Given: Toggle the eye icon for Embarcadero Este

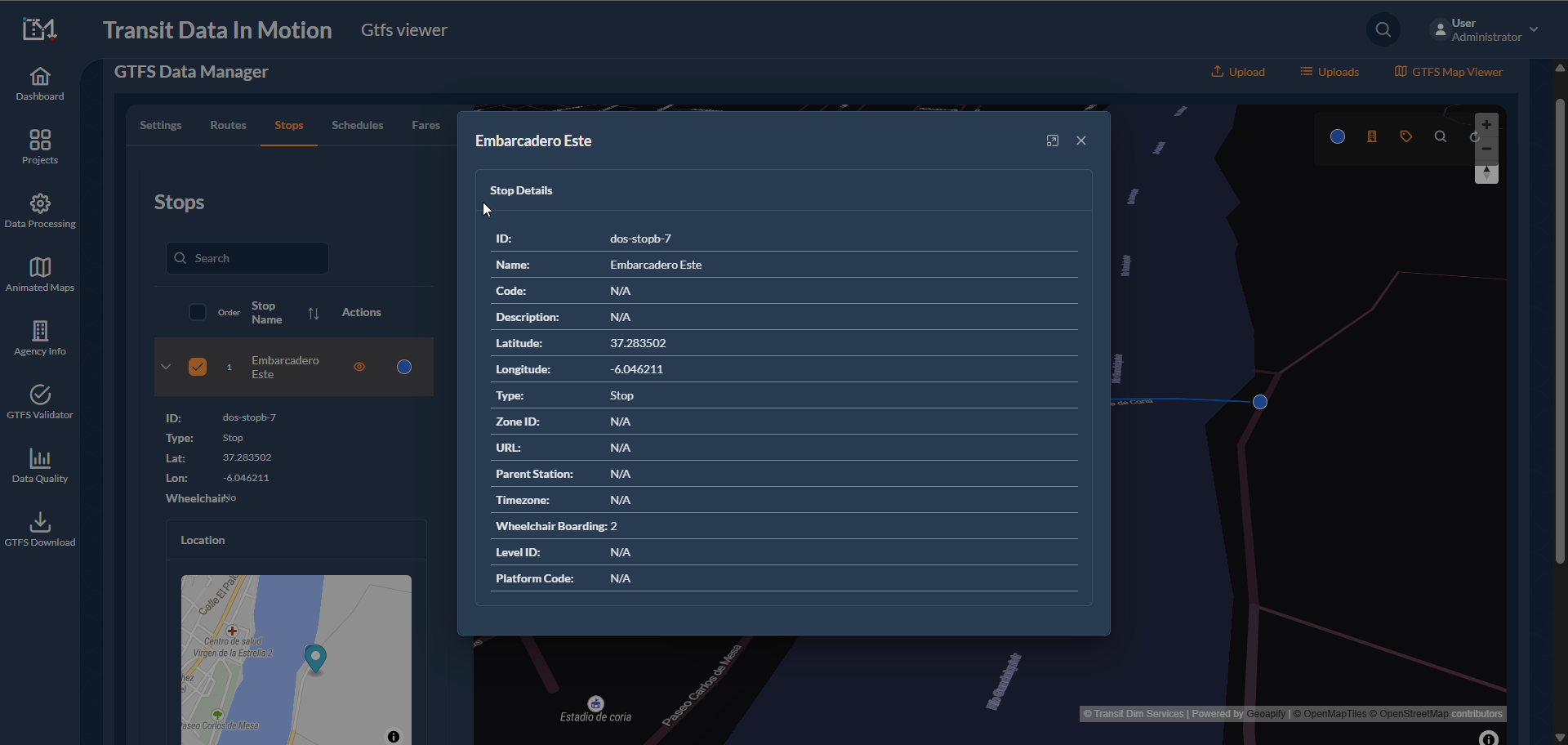Looking at the screenshot, I should click(359, 367).
